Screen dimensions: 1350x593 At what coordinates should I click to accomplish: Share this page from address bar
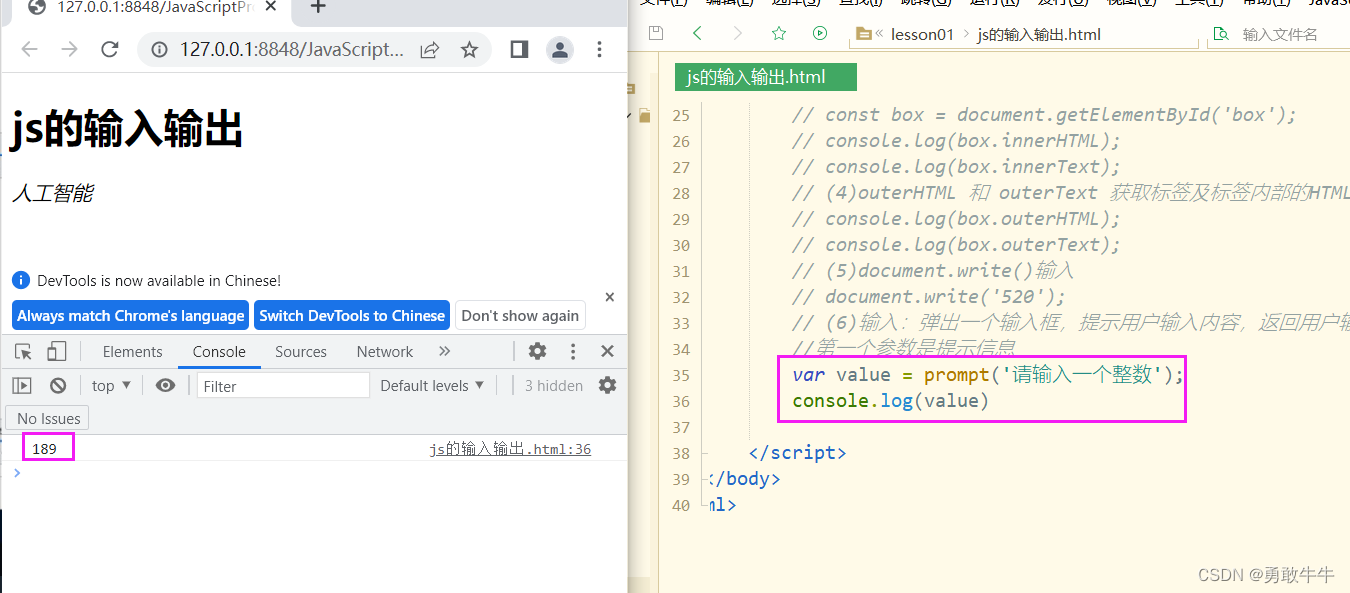430,49
